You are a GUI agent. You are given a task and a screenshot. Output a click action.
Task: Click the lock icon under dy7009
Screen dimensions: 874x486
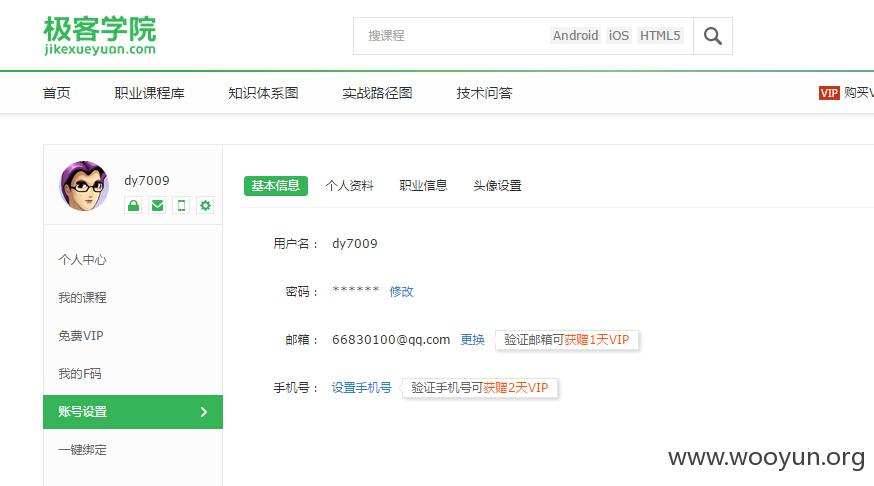tap(133, 206)
